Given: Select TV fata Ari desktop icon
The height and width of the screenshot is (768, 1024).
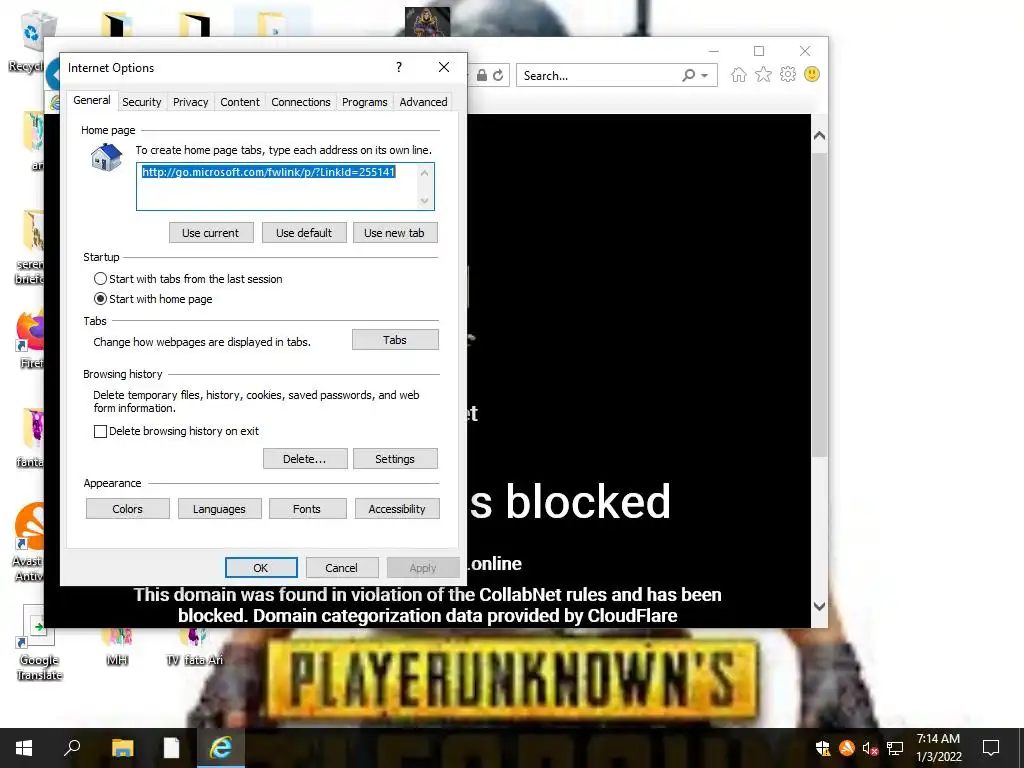Looking at the screenshot, I should click(195, 647).
